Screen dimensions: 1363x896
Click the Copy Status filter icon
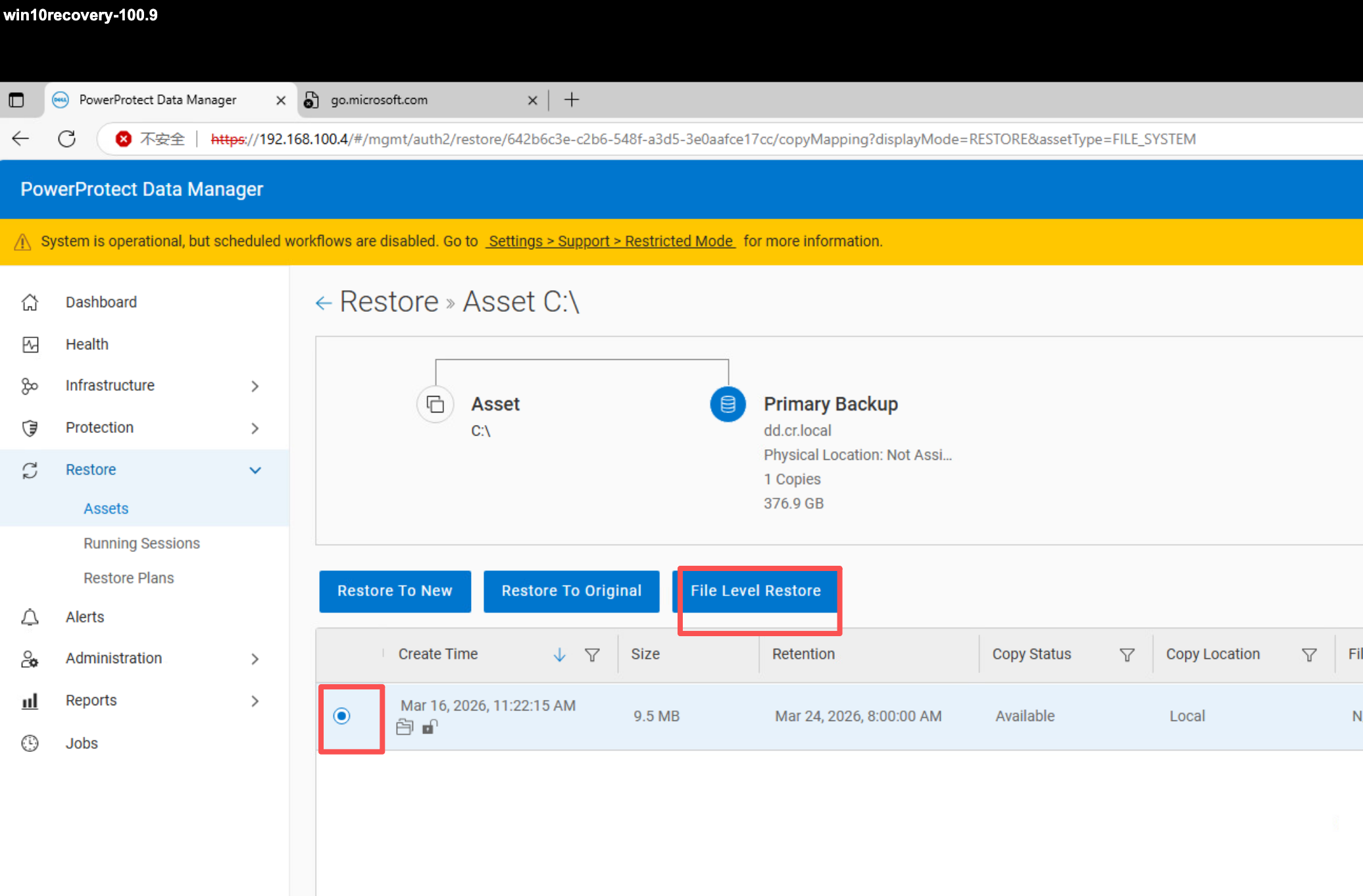[1127, 655]
